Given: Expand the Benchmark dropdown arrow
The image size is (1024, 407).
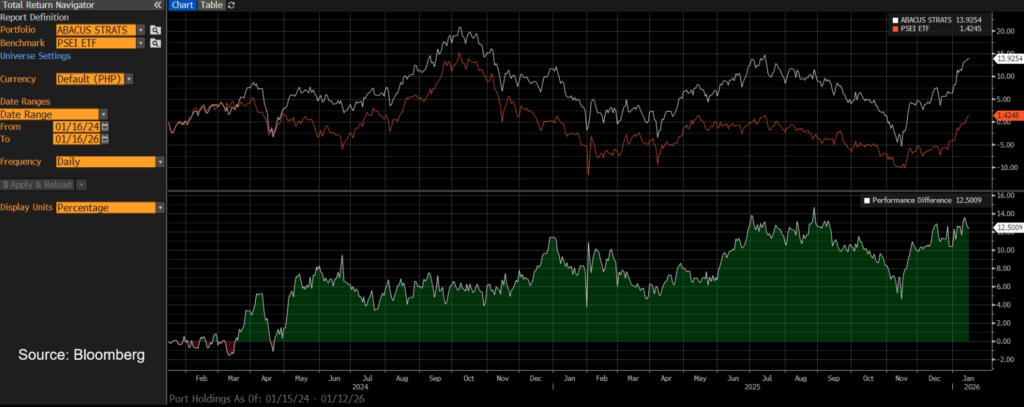Looking at the screenshot, I should click(140, 43).
